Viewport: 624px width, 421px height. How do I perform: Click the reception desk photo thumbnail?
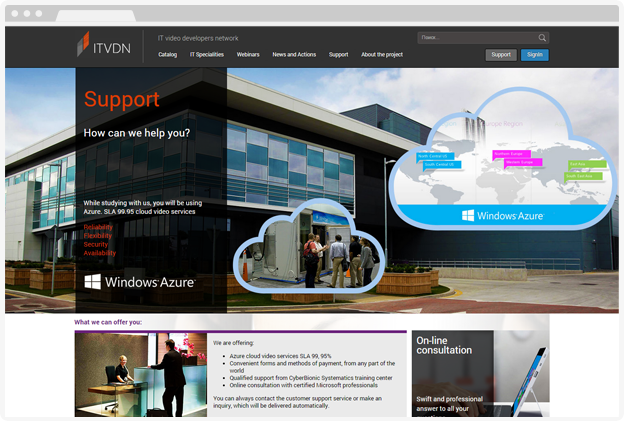(141, 374)
